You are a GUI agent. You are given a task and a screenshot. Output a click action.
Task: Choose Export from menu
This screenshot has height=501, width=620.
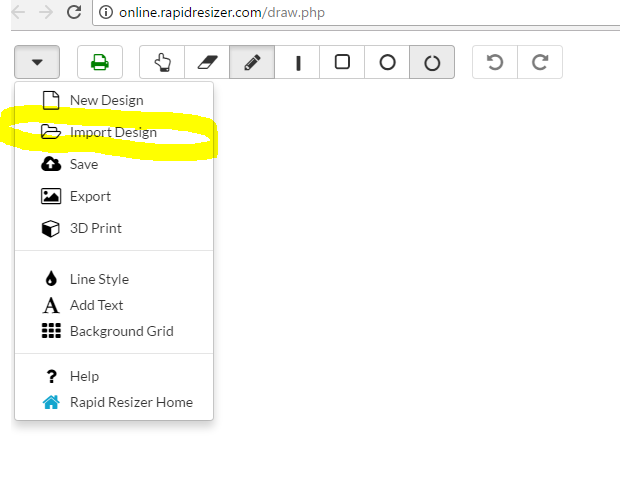[x=114, y=196]
